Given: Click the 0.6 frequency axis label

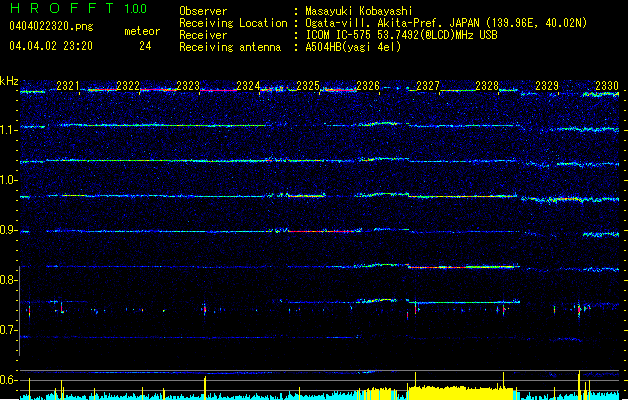Looking at the screenshot, I should (9, 380).
